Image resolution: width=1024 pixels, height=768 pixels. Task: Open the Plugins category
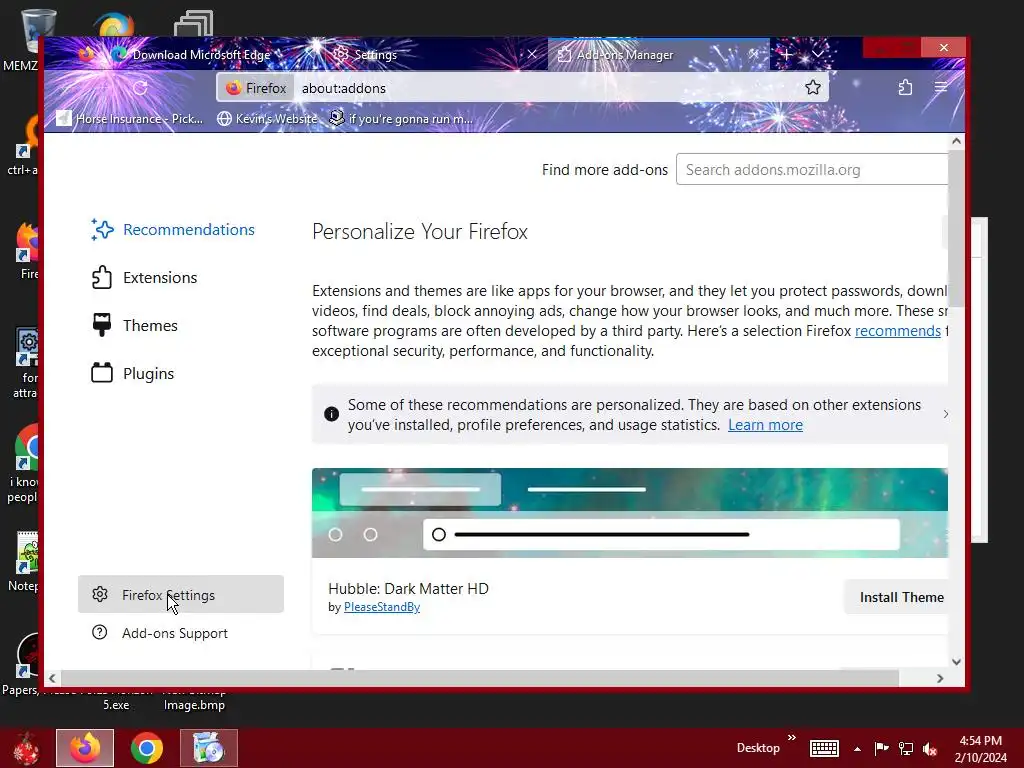coord(133,374)
